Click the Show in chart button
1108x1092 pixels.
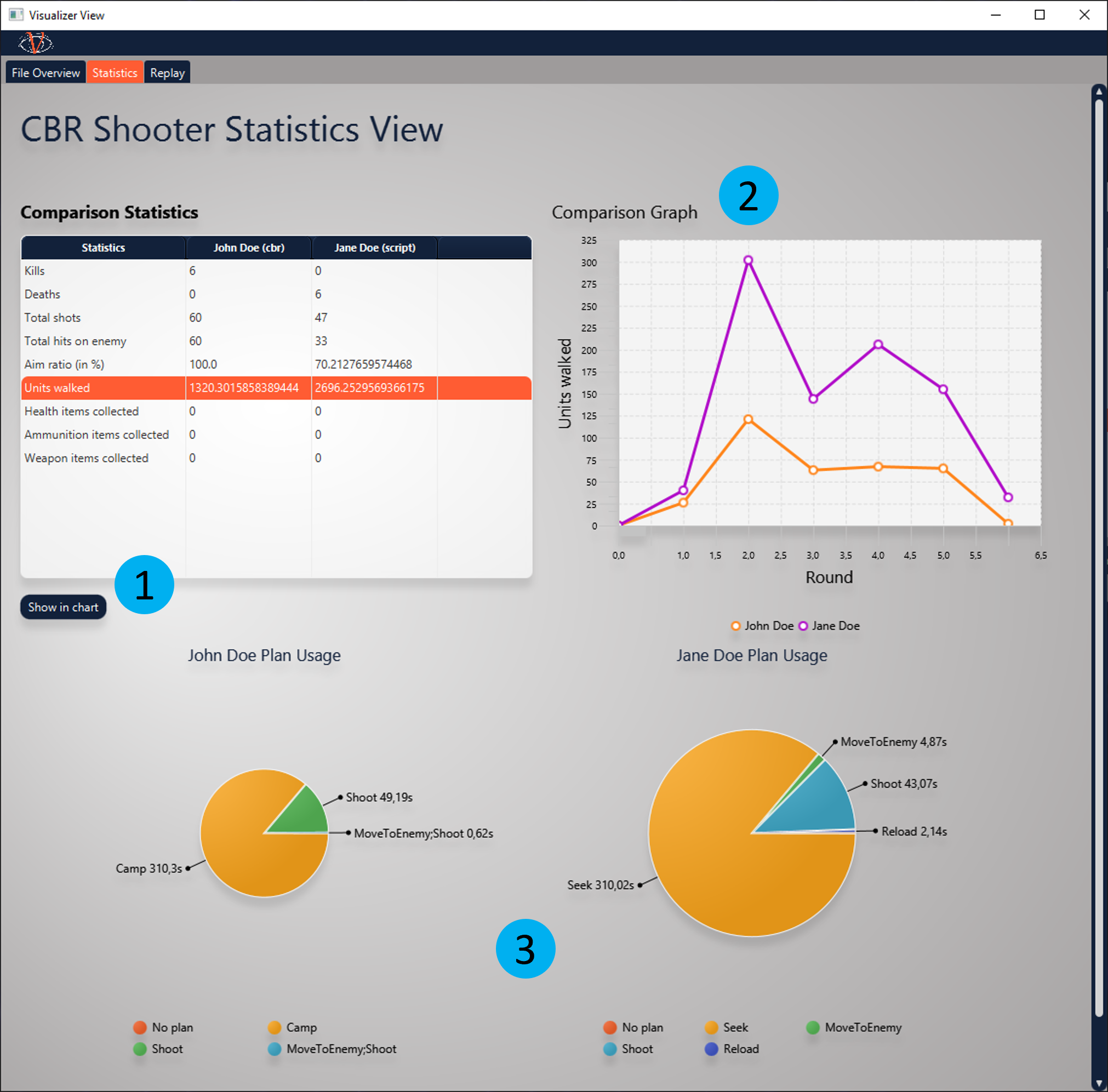pyautogui.click(x=63, y=607)
